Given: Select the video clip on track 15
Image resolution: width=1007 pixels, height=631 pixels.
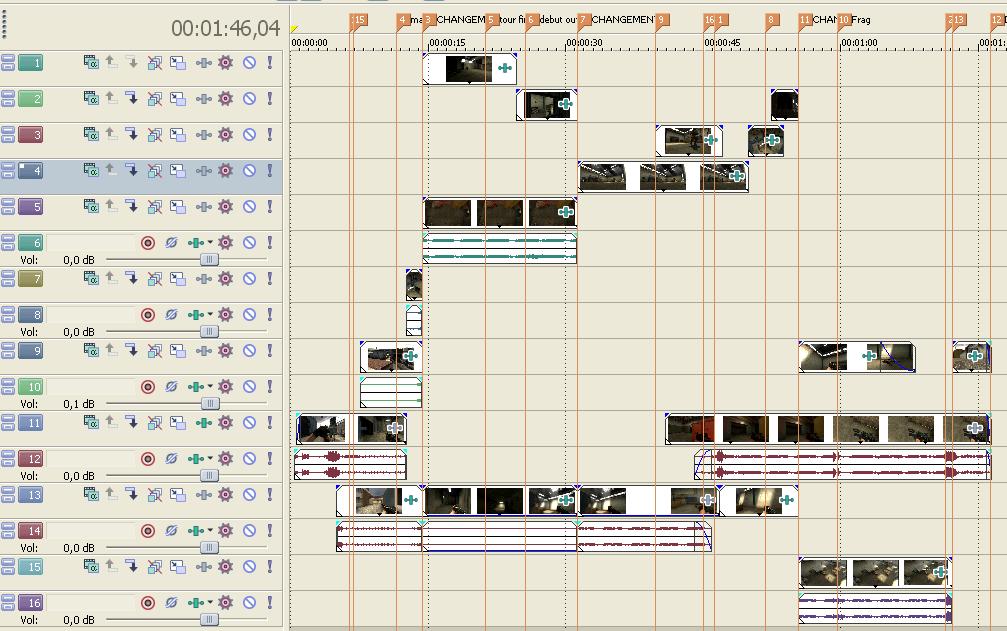Looking at the screenshot, I should 875,572.
